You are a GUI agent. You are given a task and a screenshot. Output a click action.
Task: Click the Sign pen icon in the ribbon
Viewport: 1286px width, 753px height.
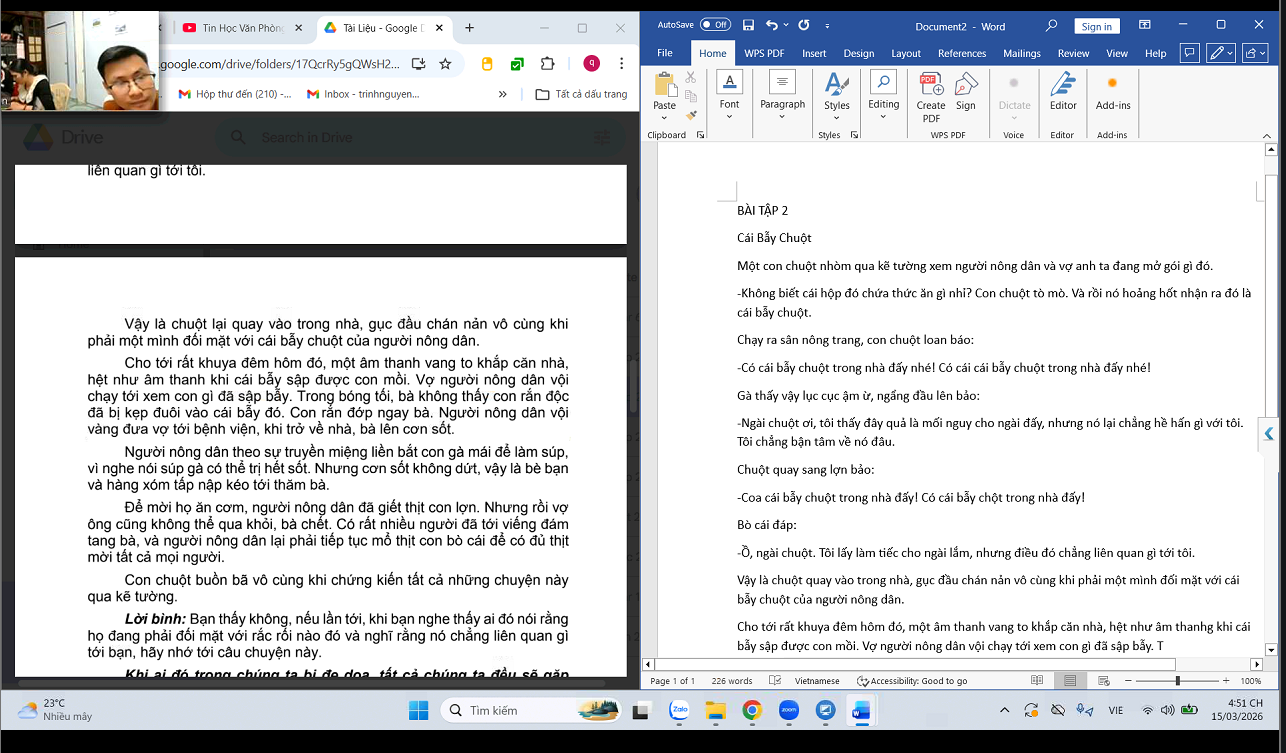[x=966, y=91]
